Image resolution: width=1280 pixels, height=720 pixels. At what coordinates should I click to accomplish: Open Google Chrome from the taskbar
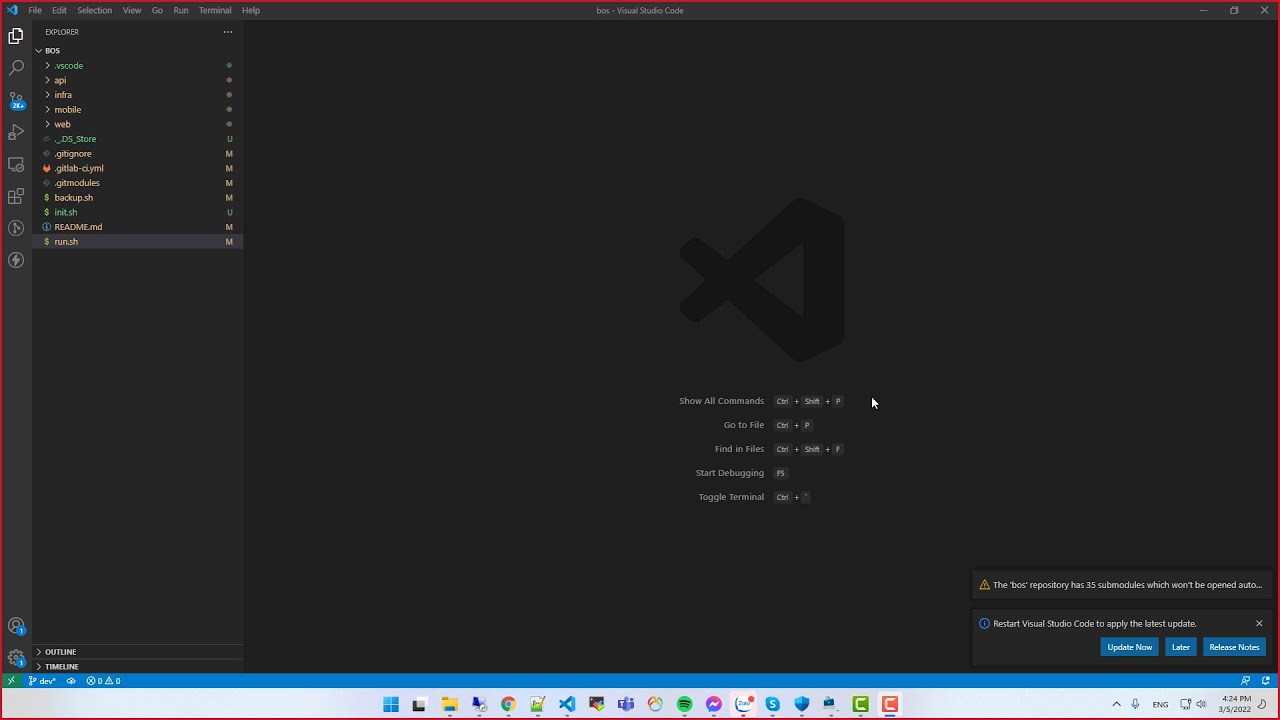[508, 704]
